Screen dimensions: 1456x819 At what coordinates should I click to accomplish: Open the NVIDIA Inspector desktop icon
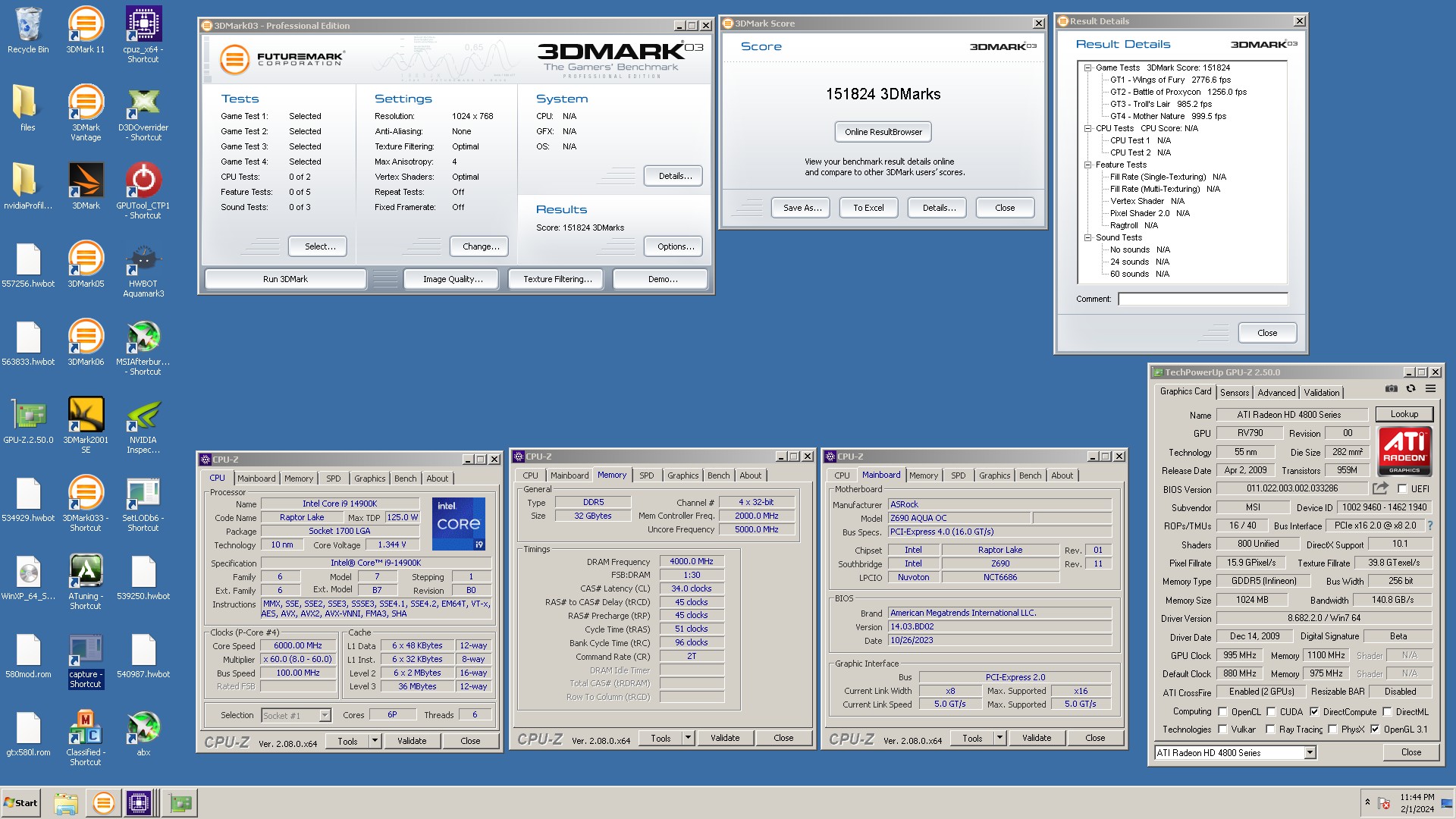tap(143, 425)
